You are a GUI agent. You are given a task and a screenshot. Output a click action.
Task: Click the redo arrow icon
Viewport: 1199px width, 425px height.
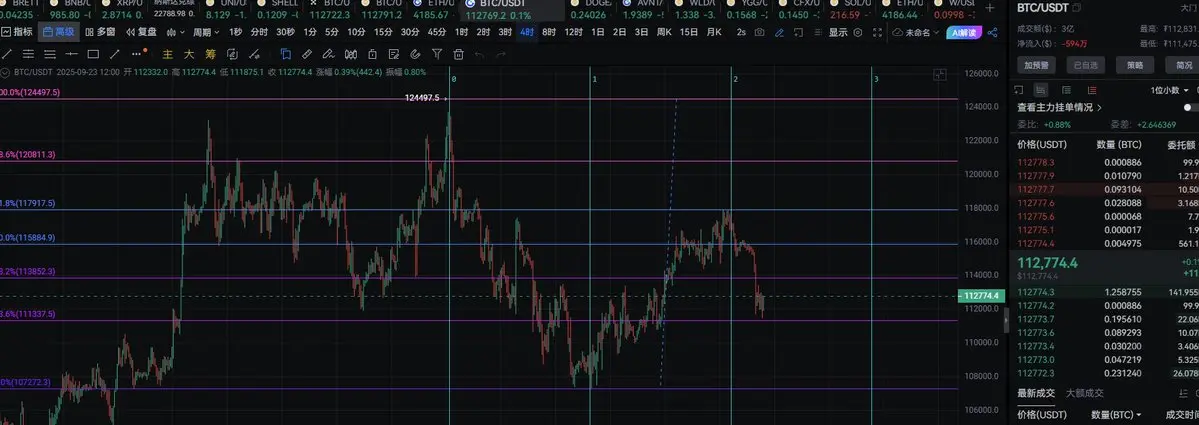501,54
